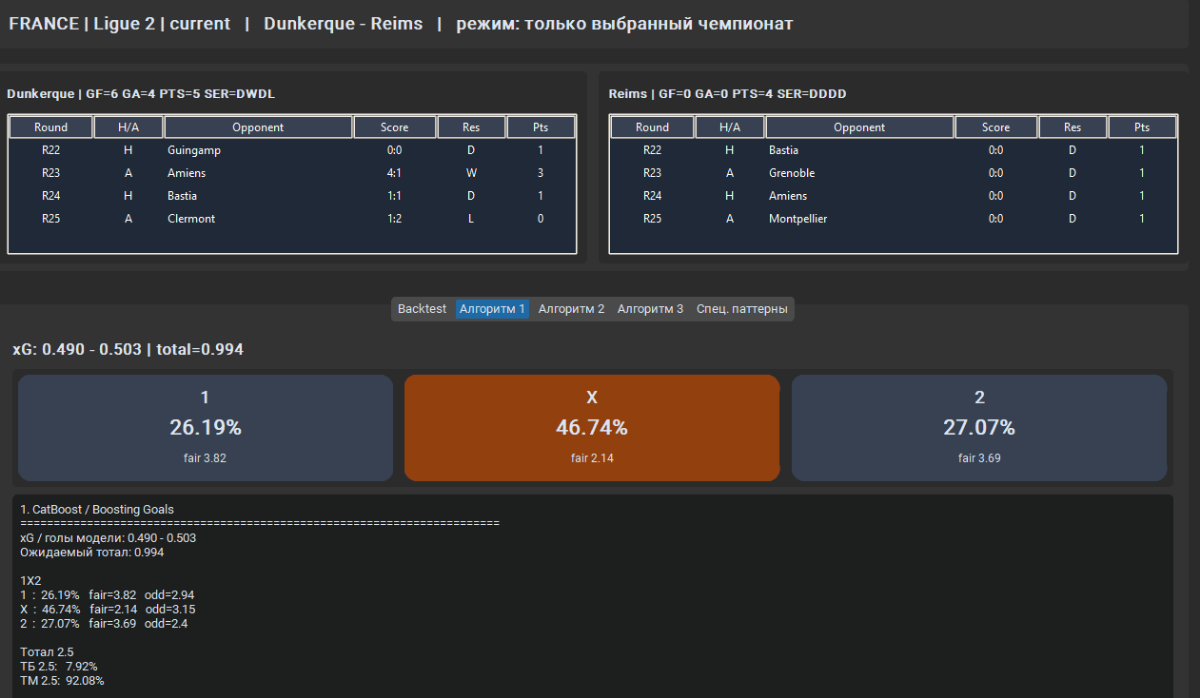1200x698 pixels.
Task: Open the Спец. паттерны tab
Action: (x=742, y=309)
